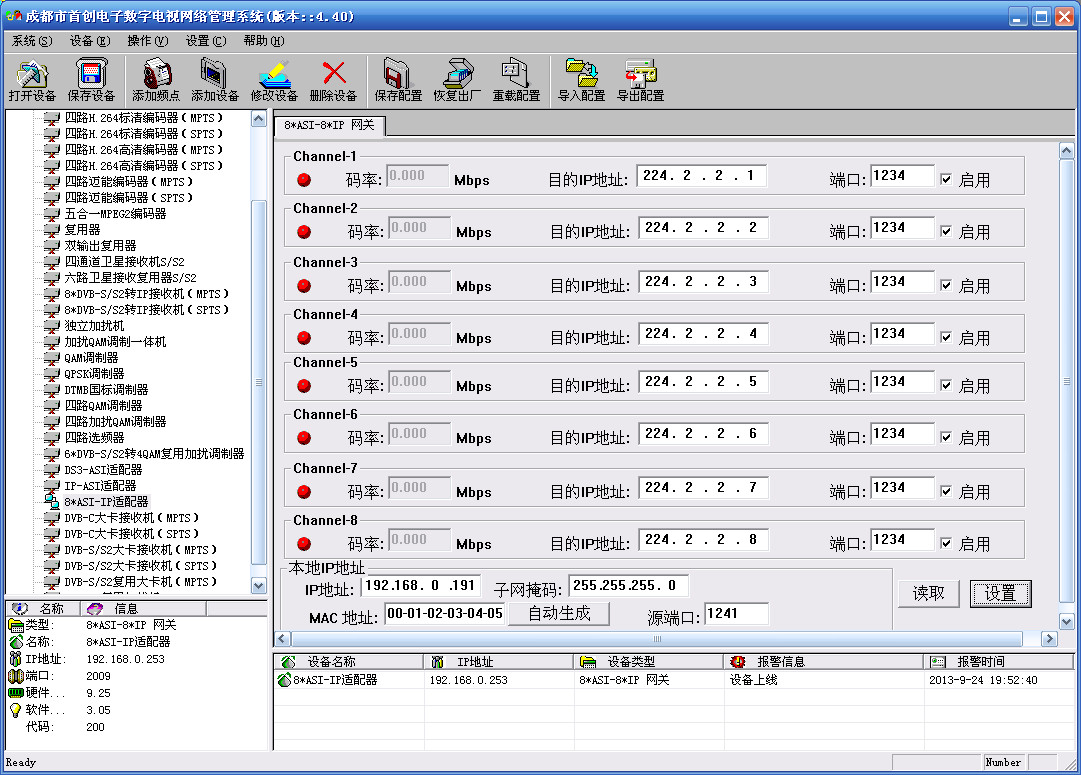Click the 名称 column header icon in info panel
1081x775 pixels.
(21, 608)
